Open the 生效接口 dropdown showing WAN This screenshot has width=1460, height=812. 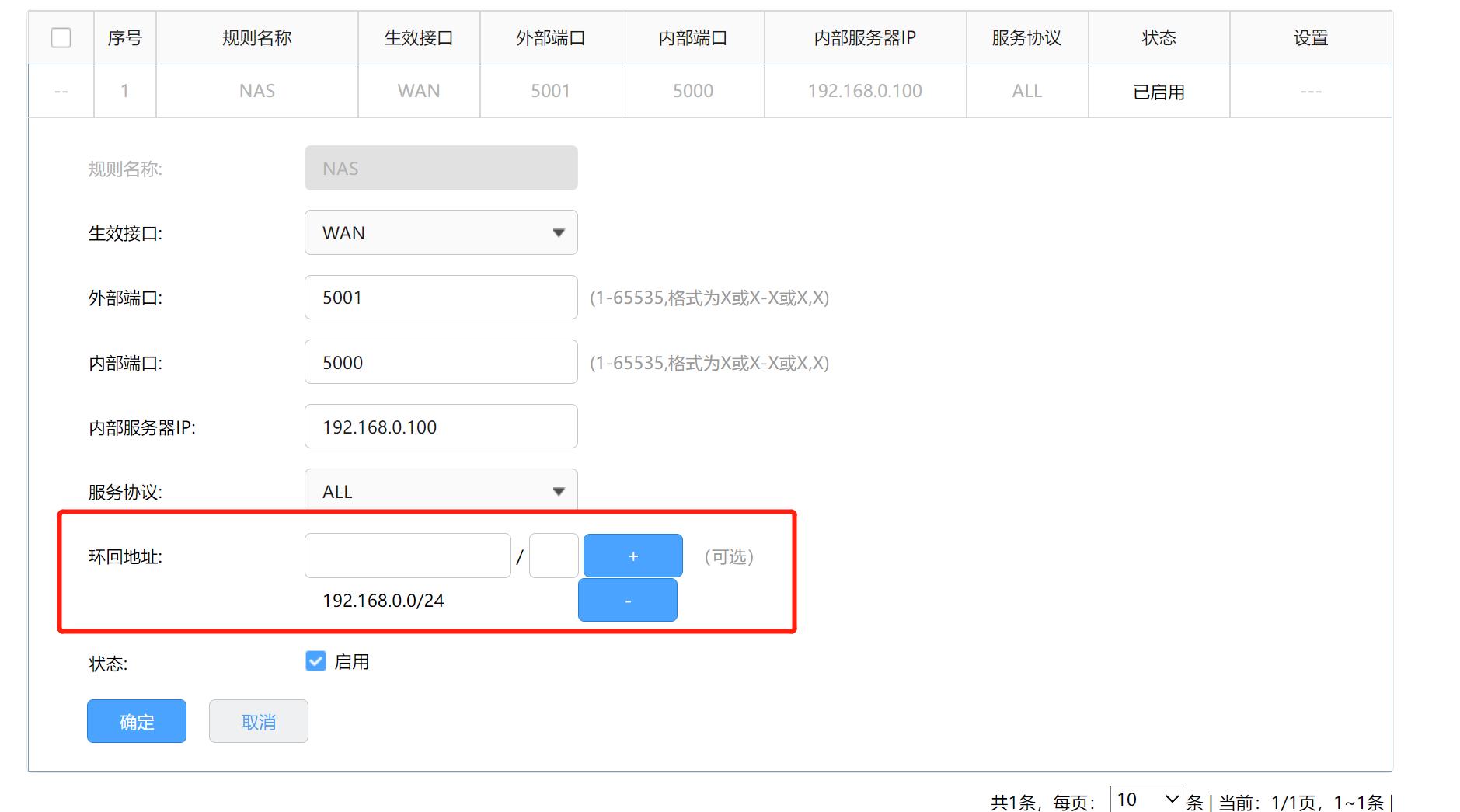pyautogui.click(x=441, y=232)
